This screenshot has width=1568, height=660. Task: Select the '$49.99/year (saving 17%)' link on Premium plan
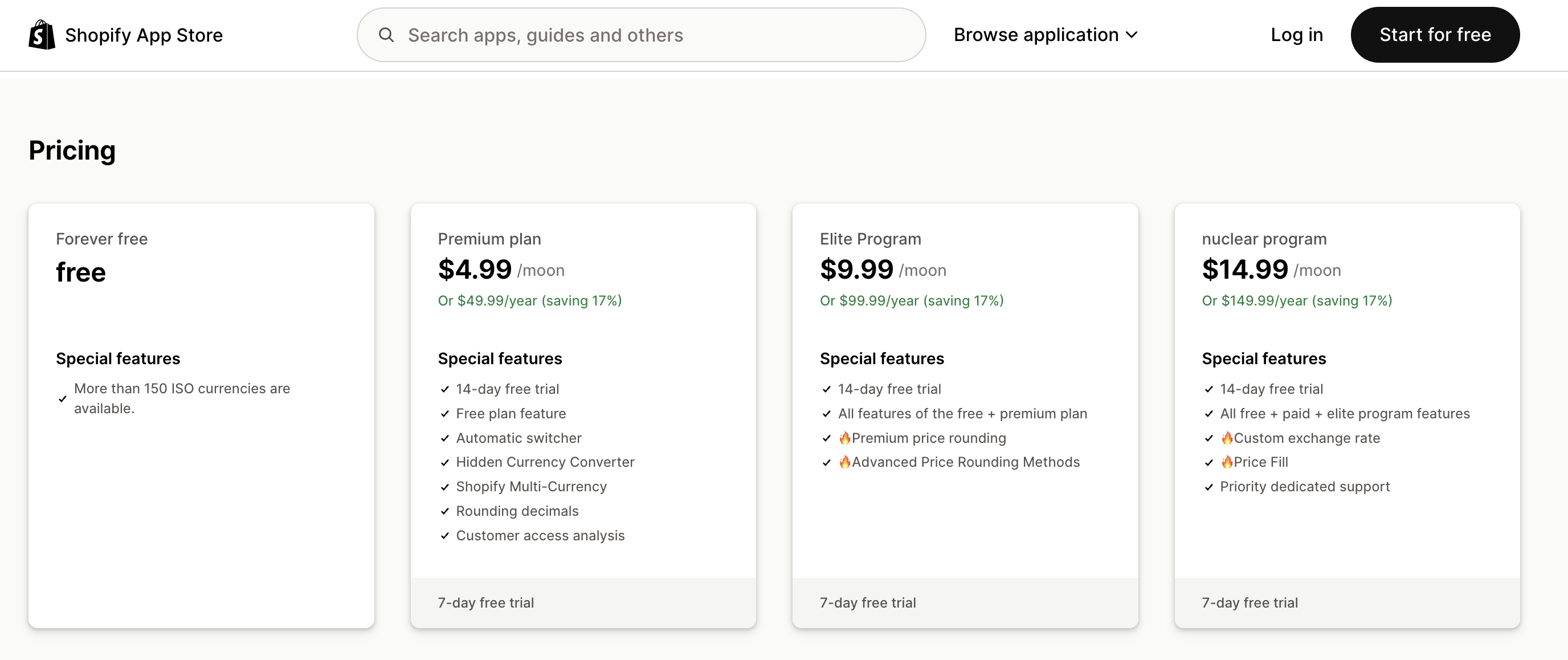[529, 300]
